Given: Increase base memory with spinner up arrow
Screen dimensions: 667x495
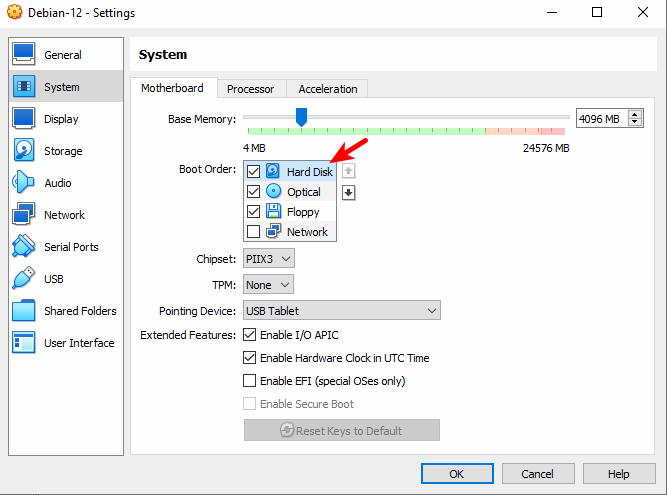Looking at the screenshot, I should [x=635, y=114].
